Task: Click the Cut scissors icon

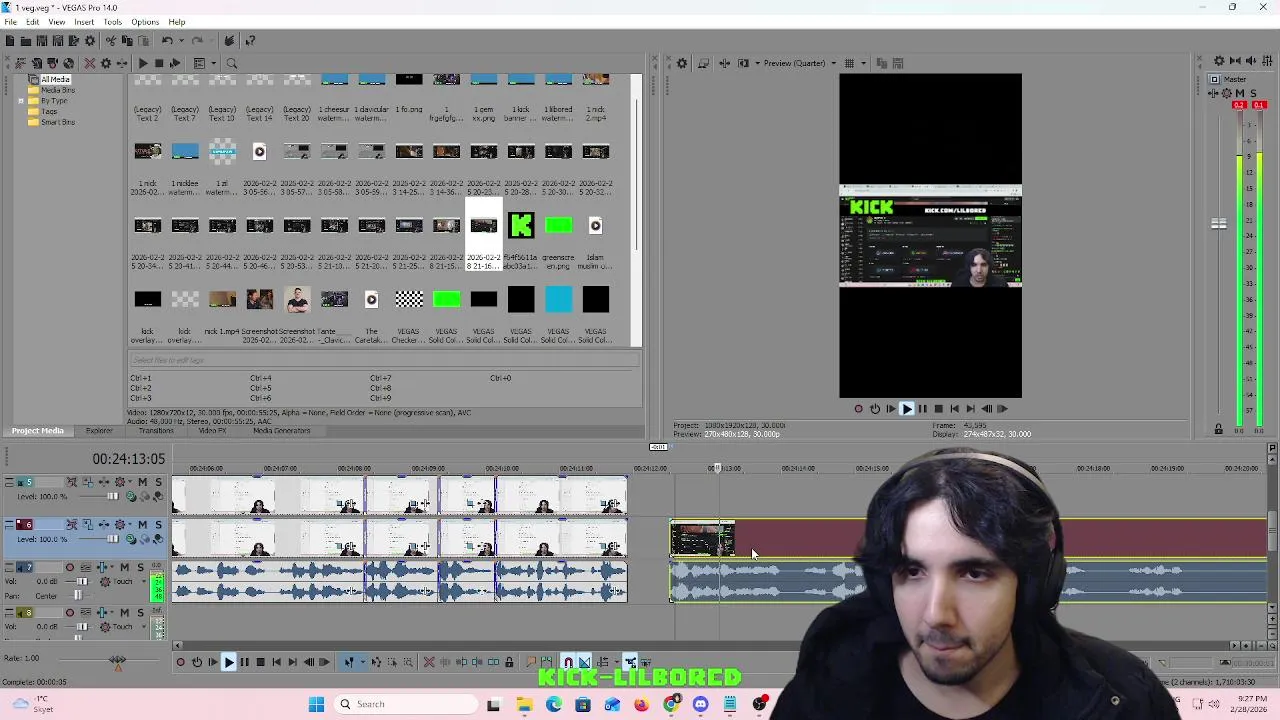Action: 111,41
